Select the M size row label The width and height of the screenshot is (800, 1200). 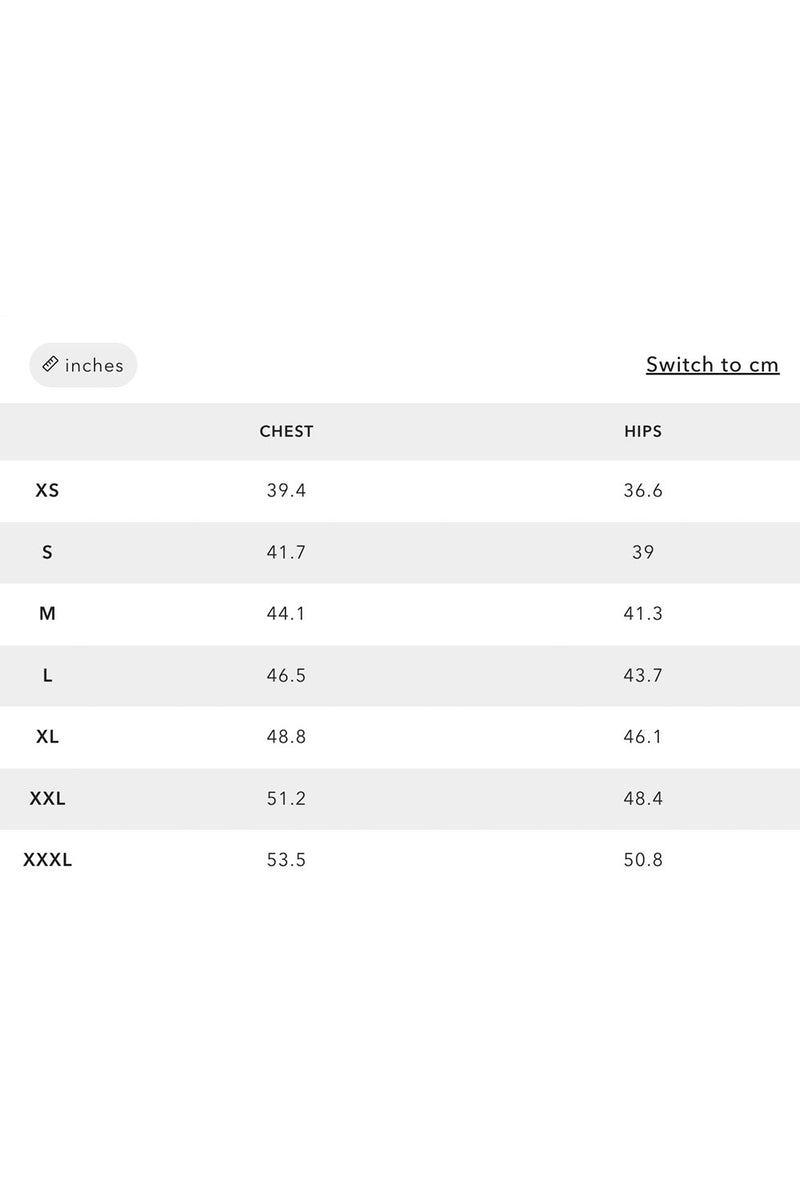coord(47,614)
